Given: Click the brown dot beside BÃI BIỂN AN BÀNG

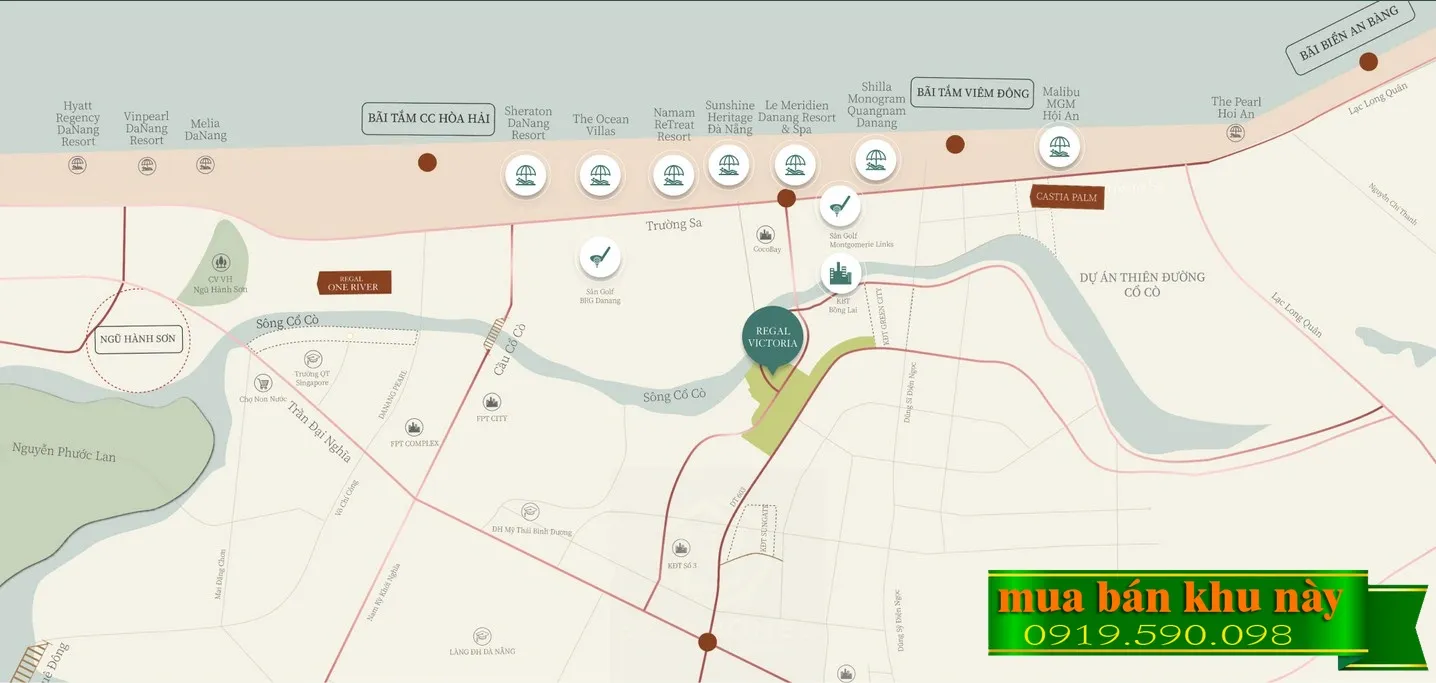Looking at the screenshot, I should [1368, 61].
